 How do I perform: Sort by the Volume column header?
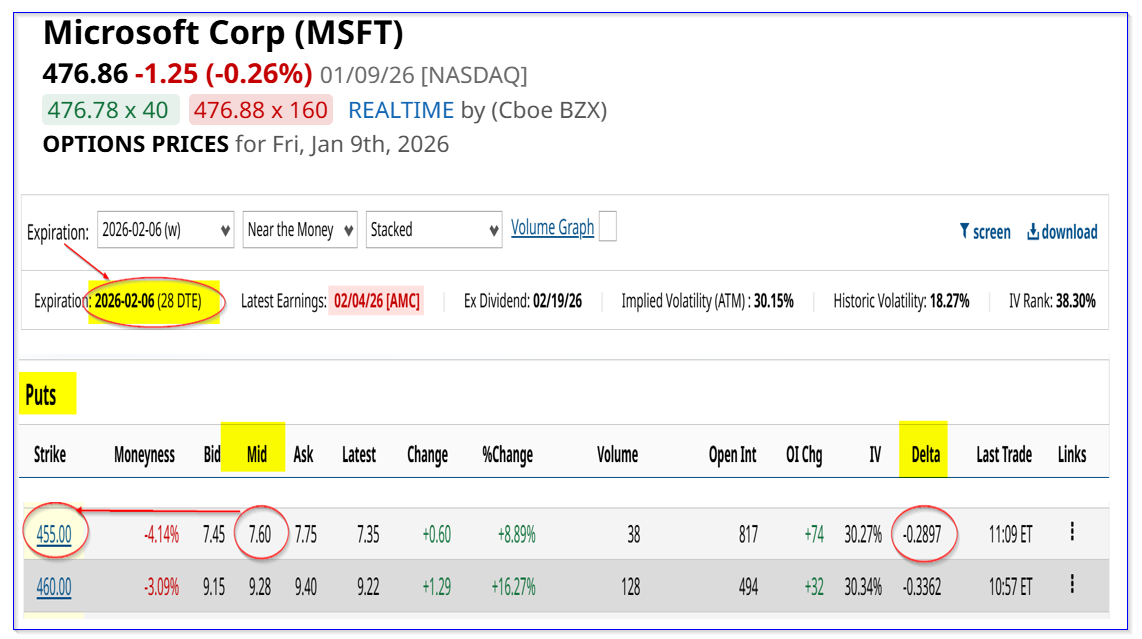[x=617, y=455]
